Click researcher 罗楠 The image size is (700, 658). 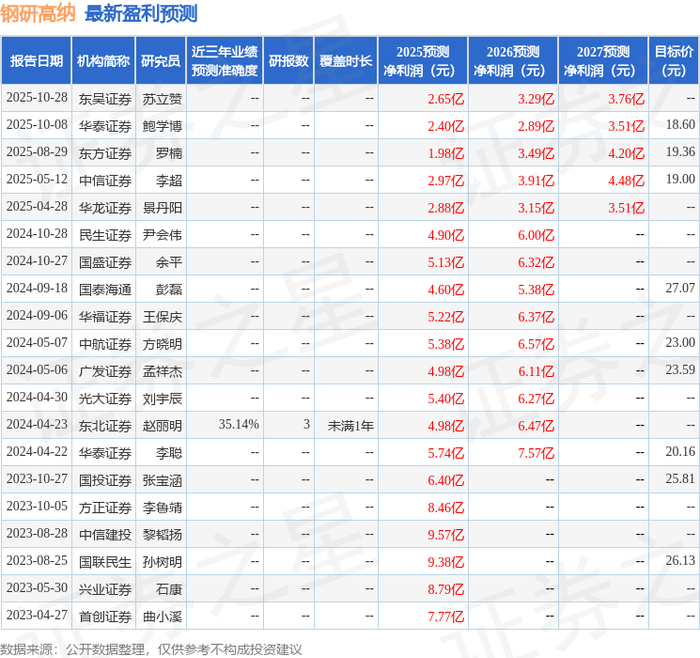click(169, 153)
